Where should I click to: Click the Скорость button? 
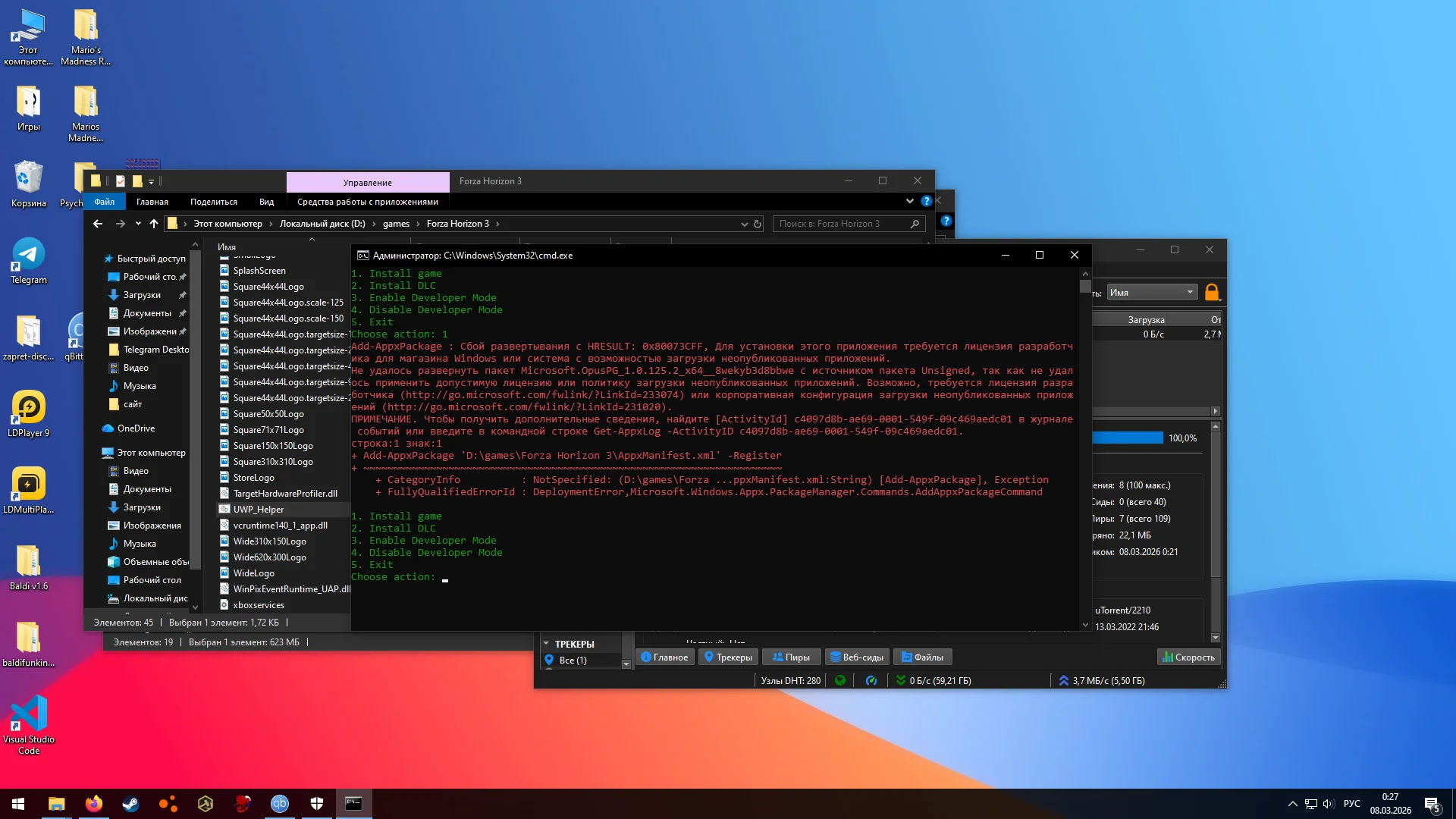1188,657
